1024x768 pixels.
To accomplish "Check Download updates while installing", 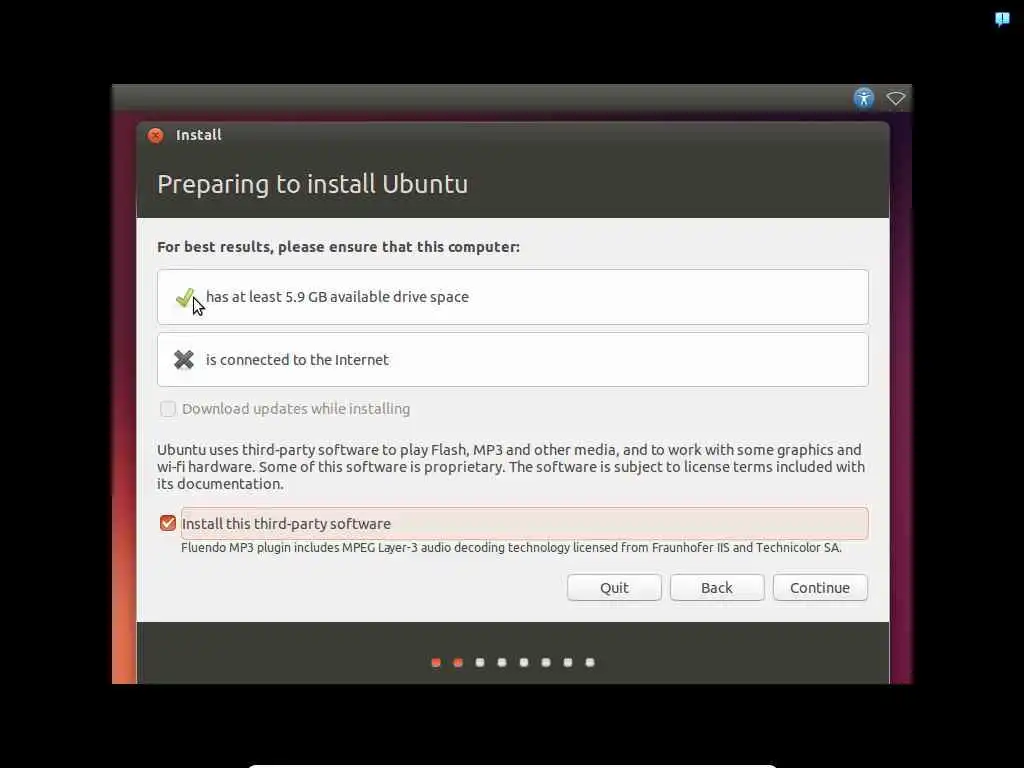I will (x=168, y=409).
